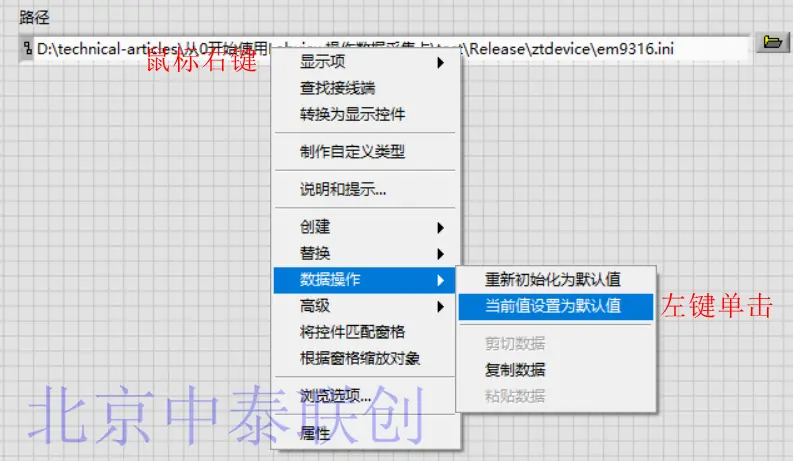Select 重新初始化为默认值

[556, 280]
